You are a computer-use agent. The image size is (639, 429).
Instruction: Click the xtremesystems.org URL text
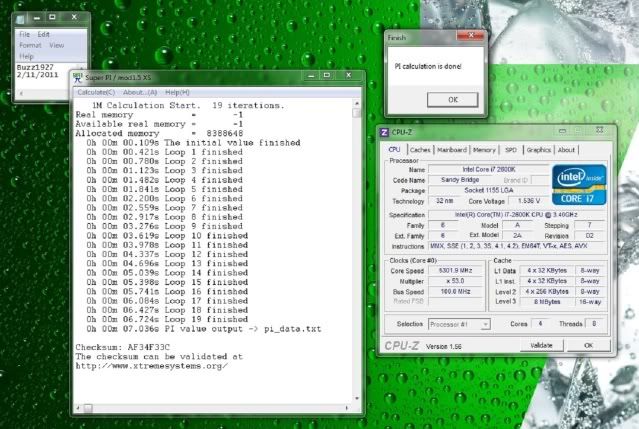pos(152,366)
